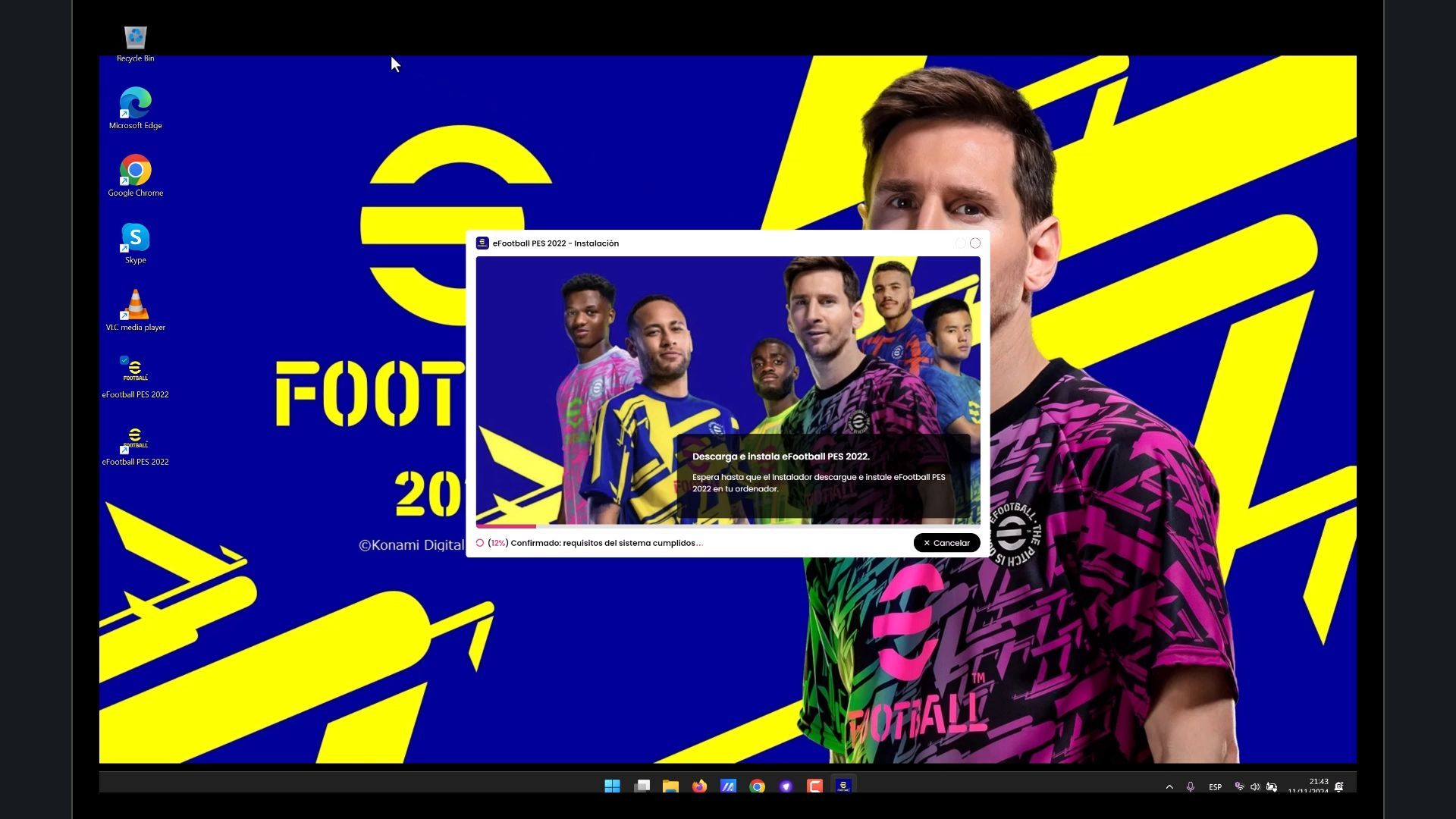Open the Recycle Bin desktop icon

click(136, 44)
